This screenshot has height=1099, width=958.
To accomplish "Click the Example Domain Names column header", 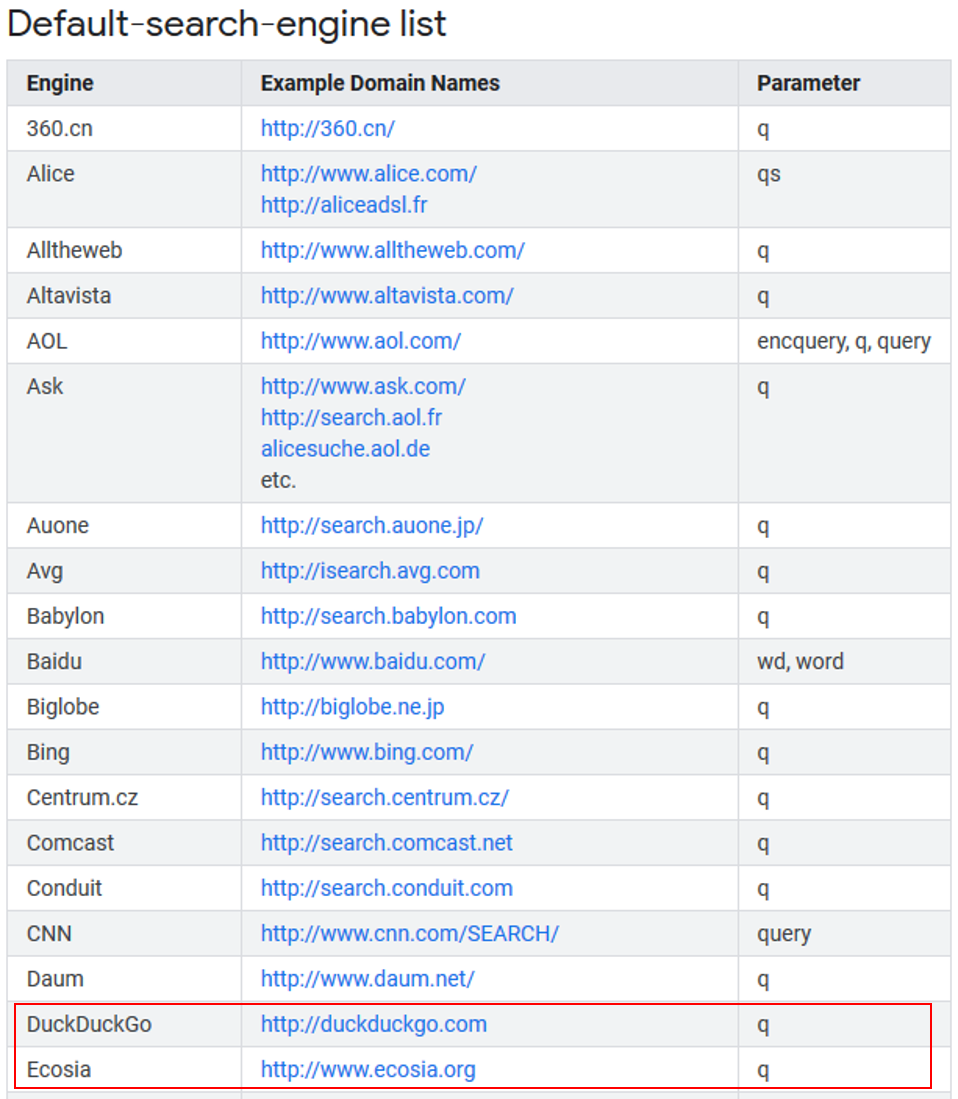I will 380,83.
